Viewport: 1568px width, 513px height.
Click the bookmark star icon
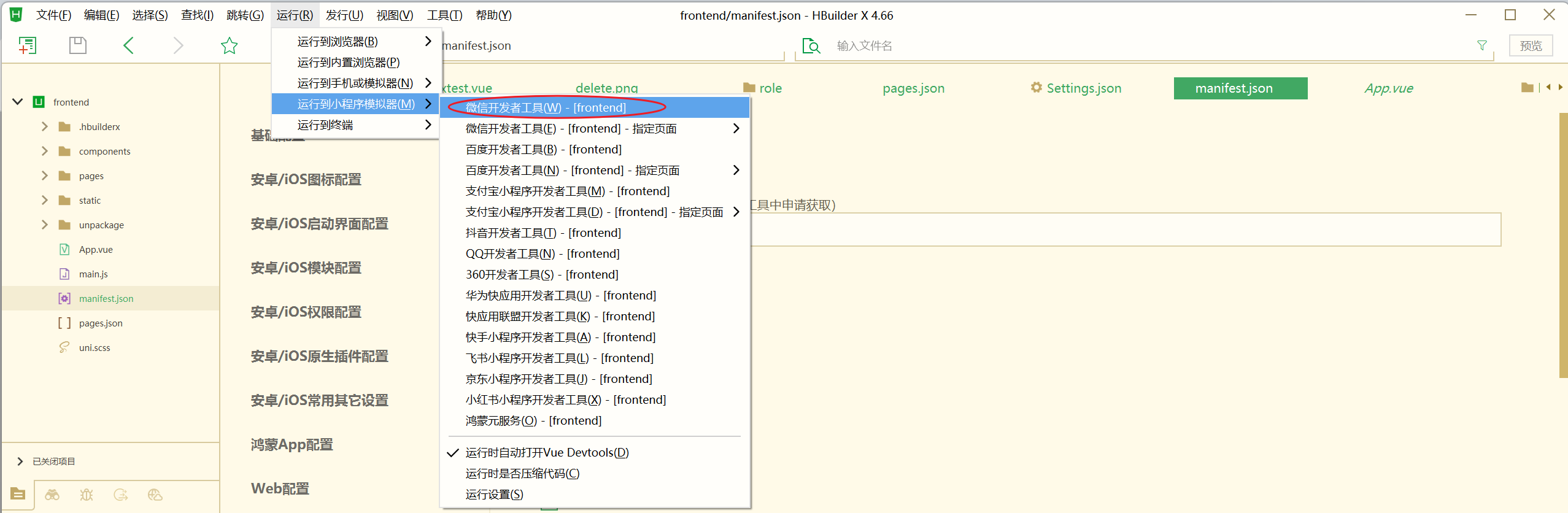[x=230, y=45]
